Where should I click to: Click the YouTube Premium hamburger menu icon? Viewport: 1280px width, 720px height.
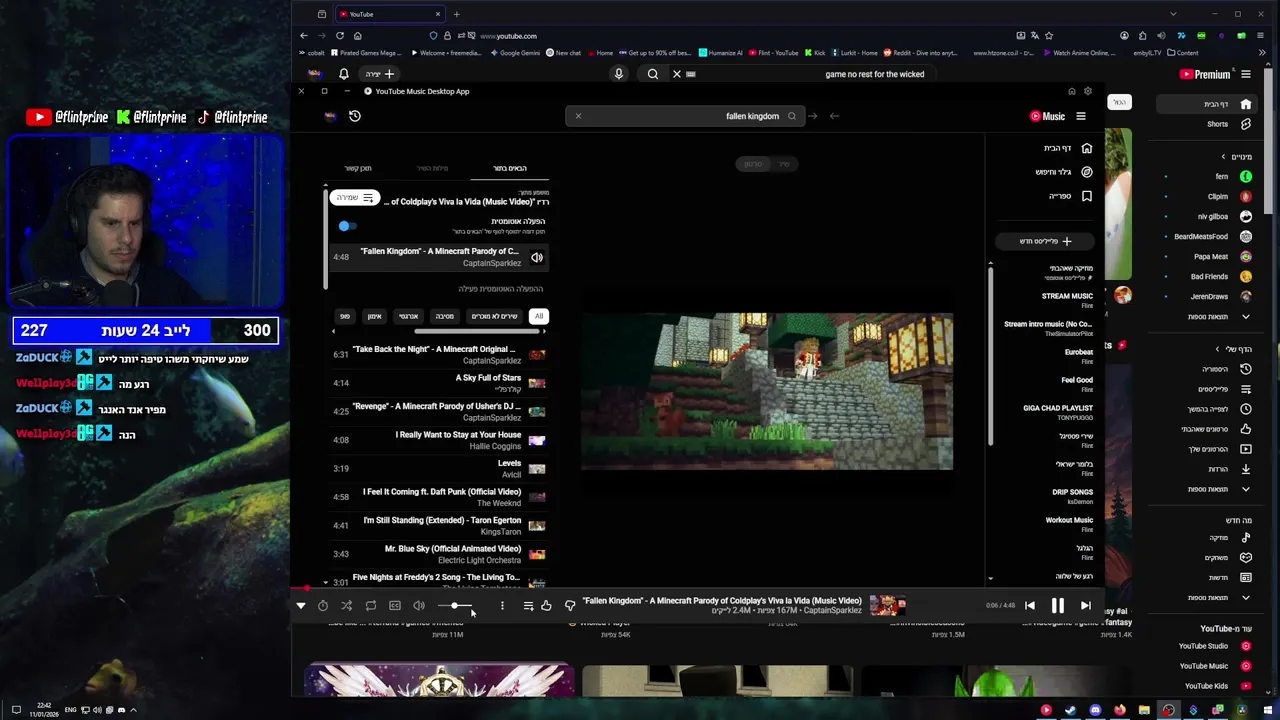[1246, 74]
